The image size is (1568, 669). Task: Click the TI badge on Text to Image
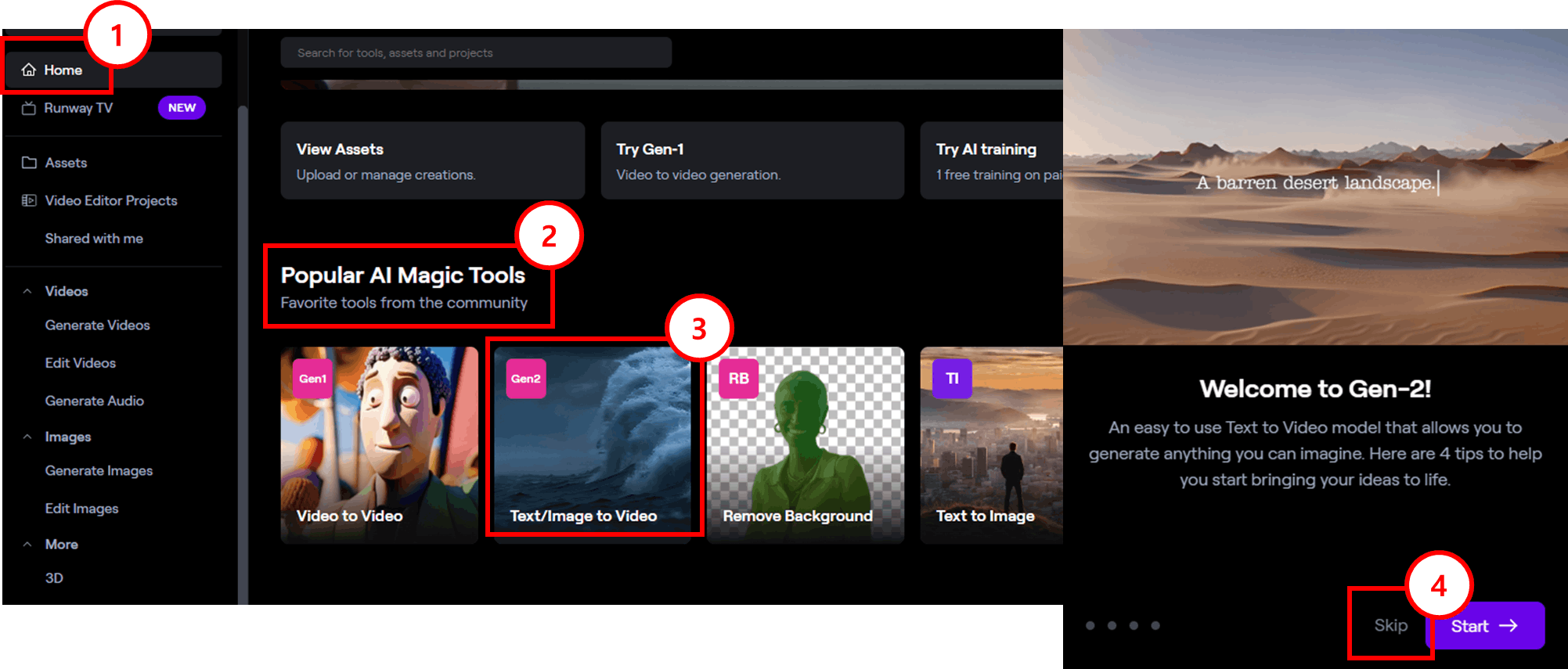click(x=952, y=379)
